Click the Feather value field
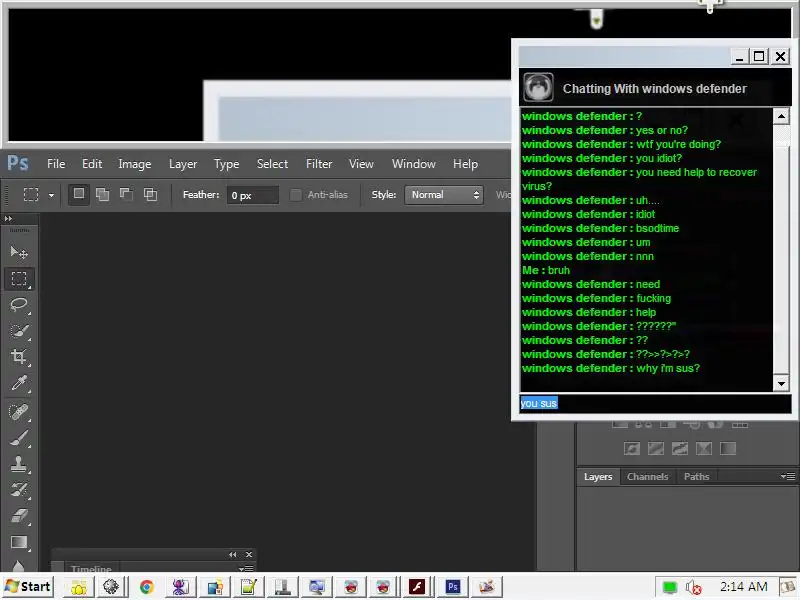 [x=253, y=195]
